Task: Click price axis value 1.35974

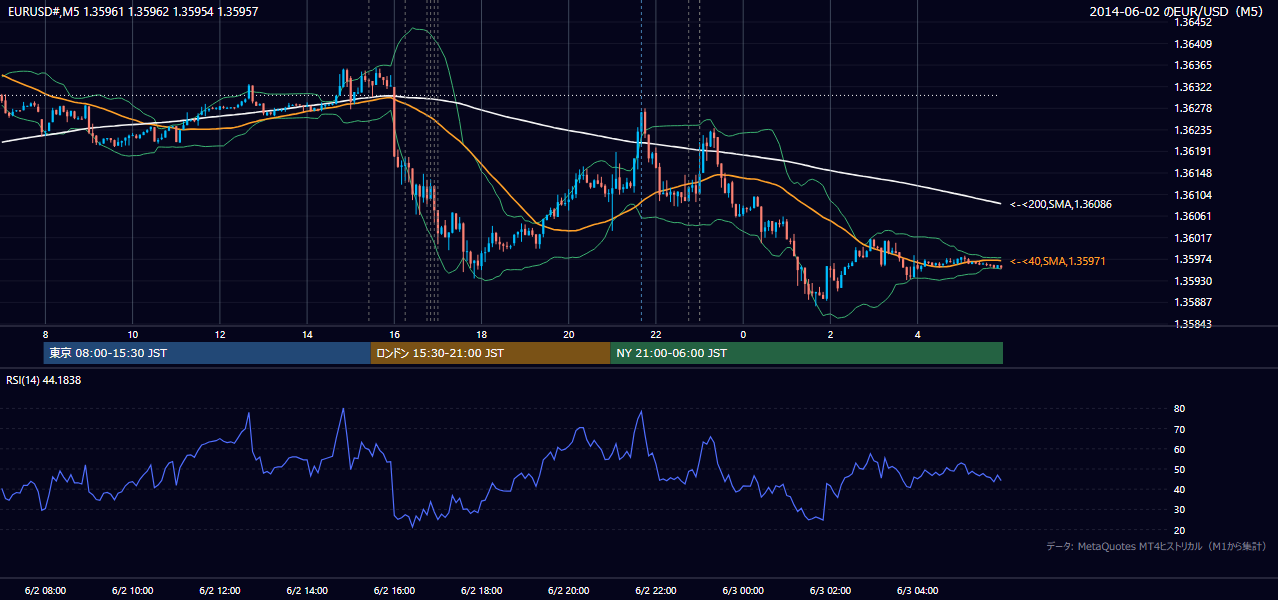Action: pyautogui.click(x=1193, y=260)
